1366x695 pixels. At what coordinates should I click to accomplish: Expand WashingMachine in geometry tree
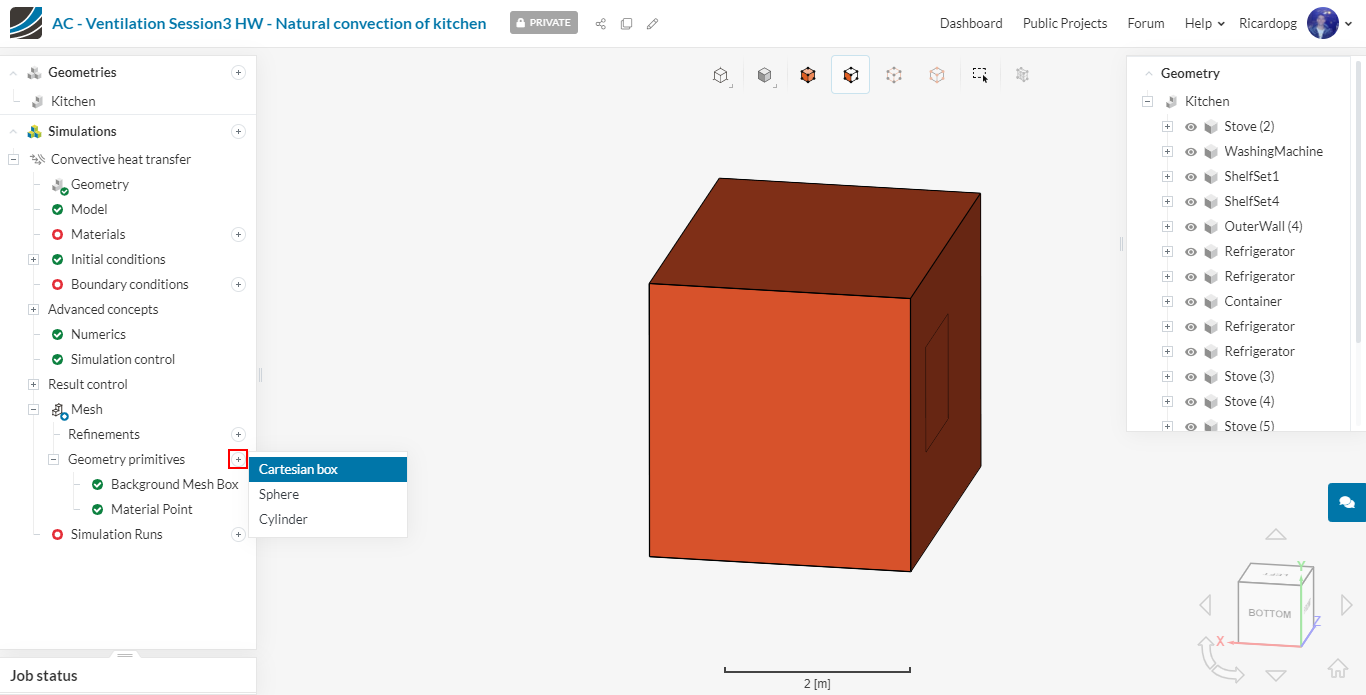click(1167, 151)
